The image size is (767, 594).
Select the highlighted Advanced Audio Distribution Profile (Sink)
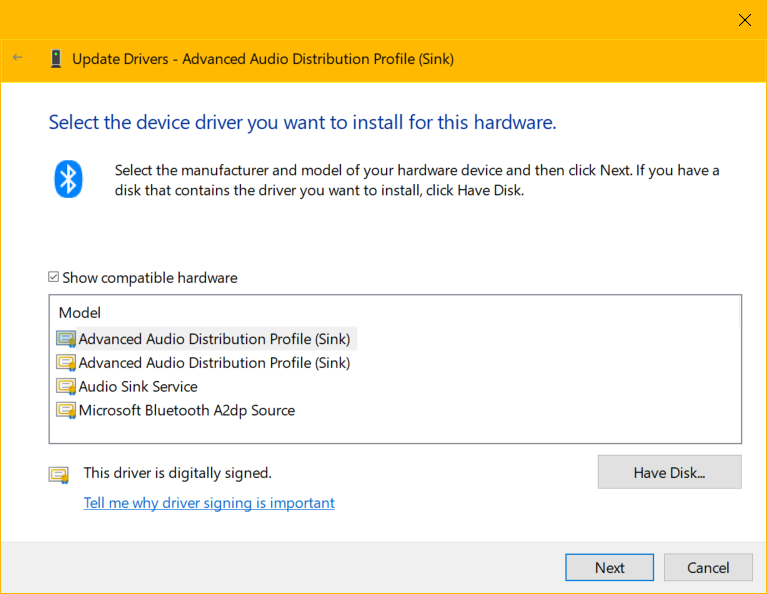214,339
